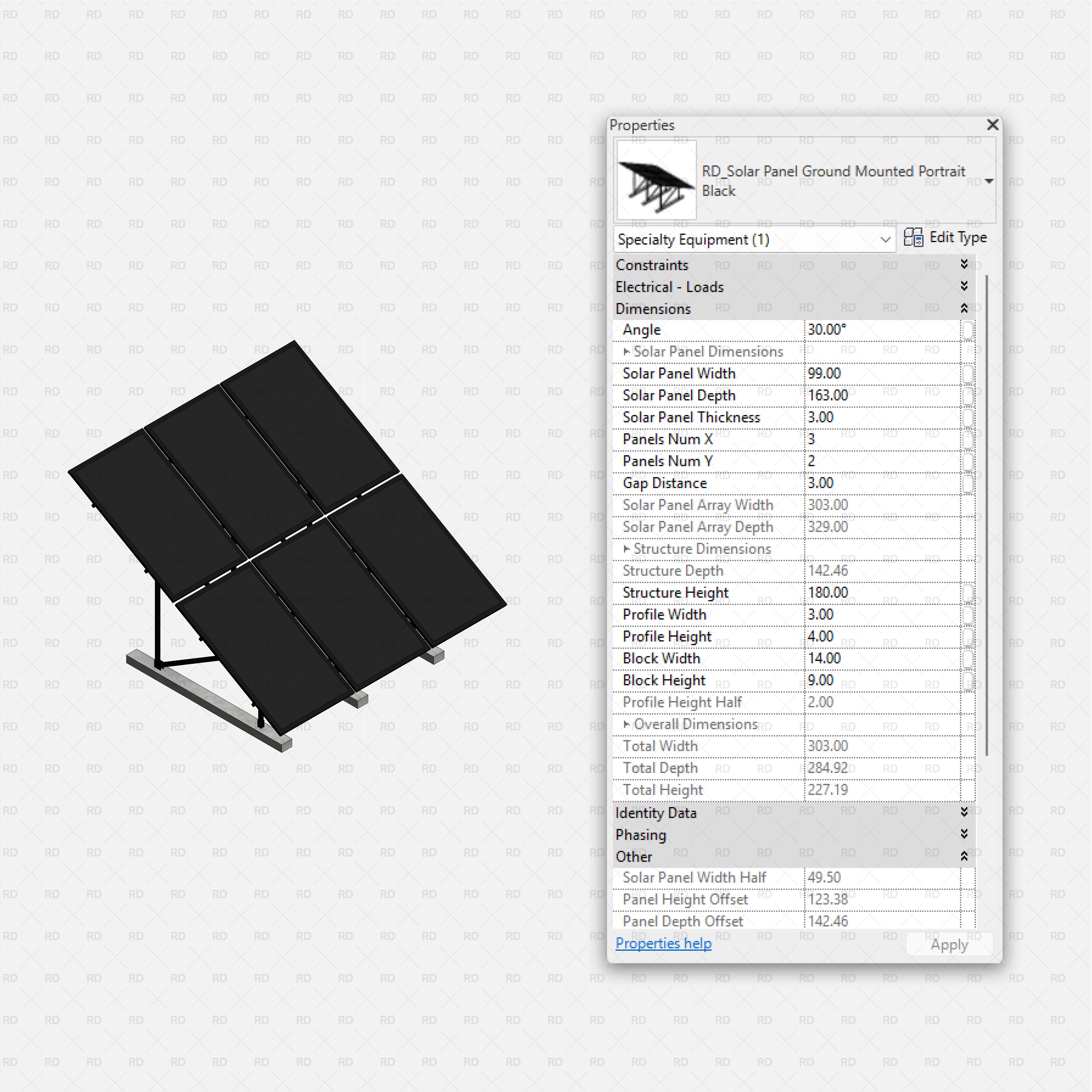The width and height of the screenshot is (1092, 1092).
Task: Expand the Electrical - Loads section
Action: tap(964, 287)
